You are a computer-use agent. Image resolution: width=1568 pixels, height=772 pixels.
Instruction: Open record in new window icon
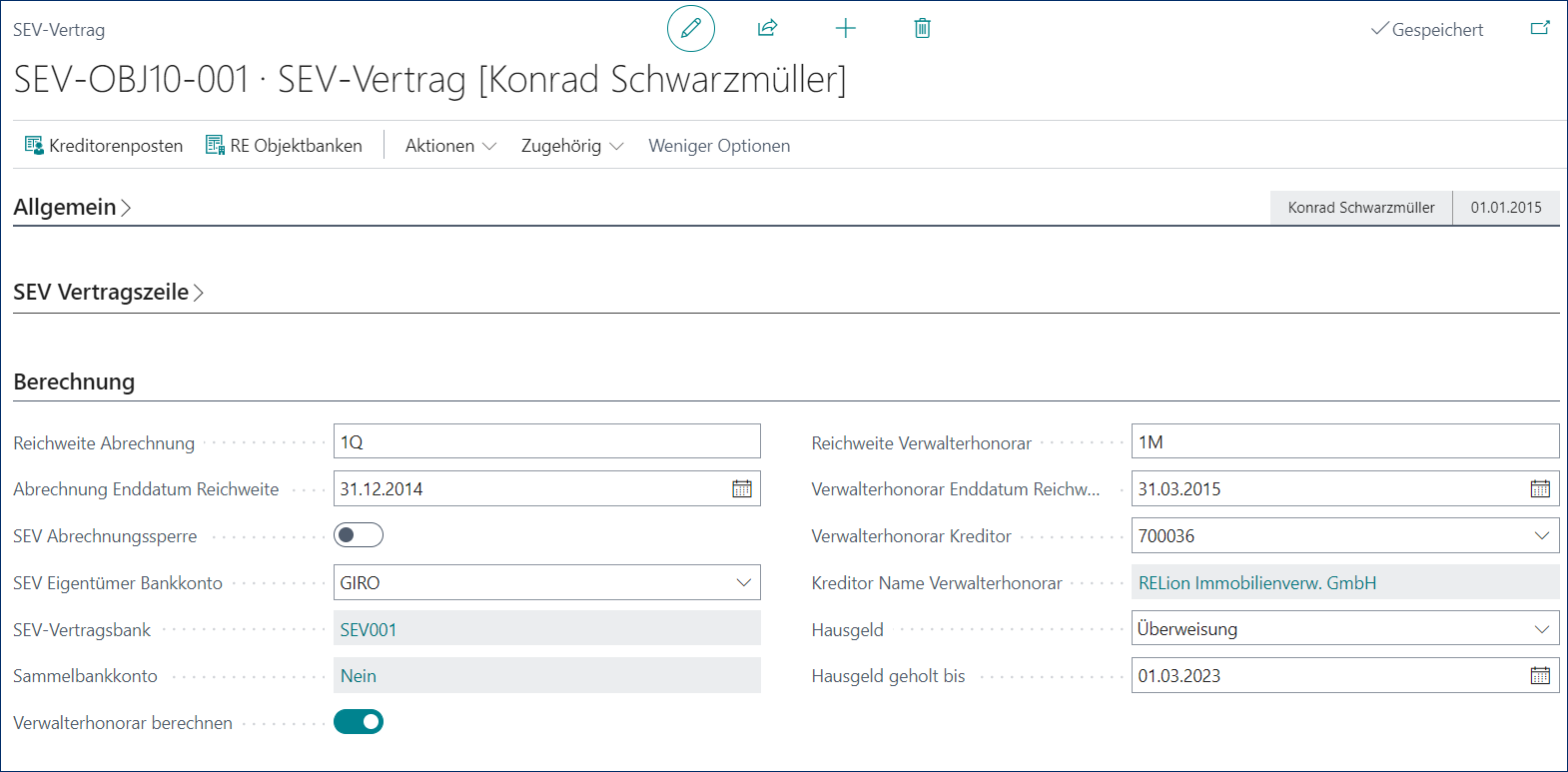click(x=1540, y=28)
